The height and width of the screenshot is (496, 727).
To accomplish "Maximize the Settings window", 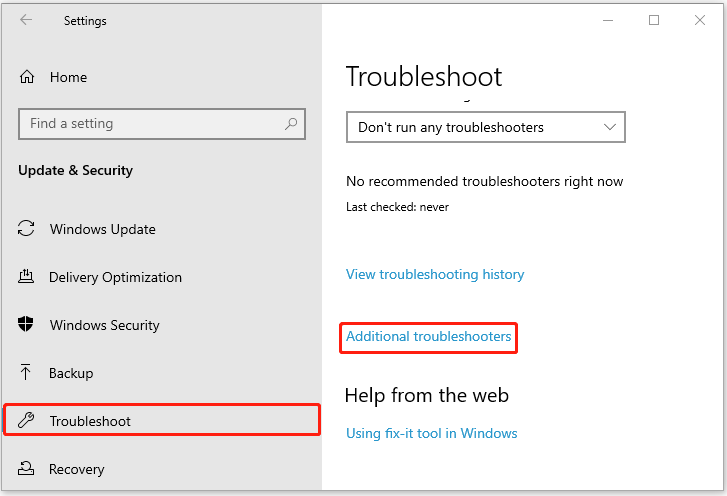I will coord(654,20).
